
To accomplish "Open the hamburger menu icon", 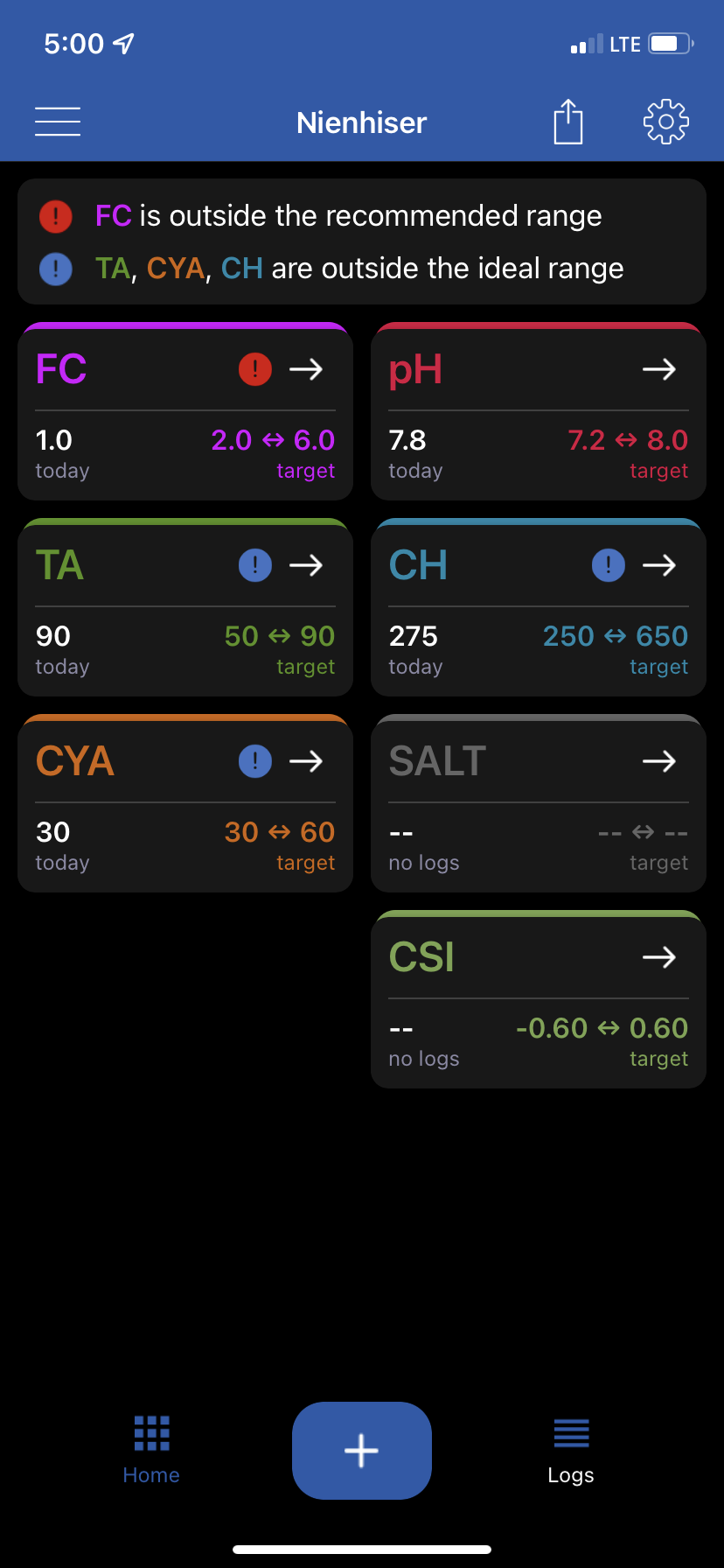I will click(58, 122).
